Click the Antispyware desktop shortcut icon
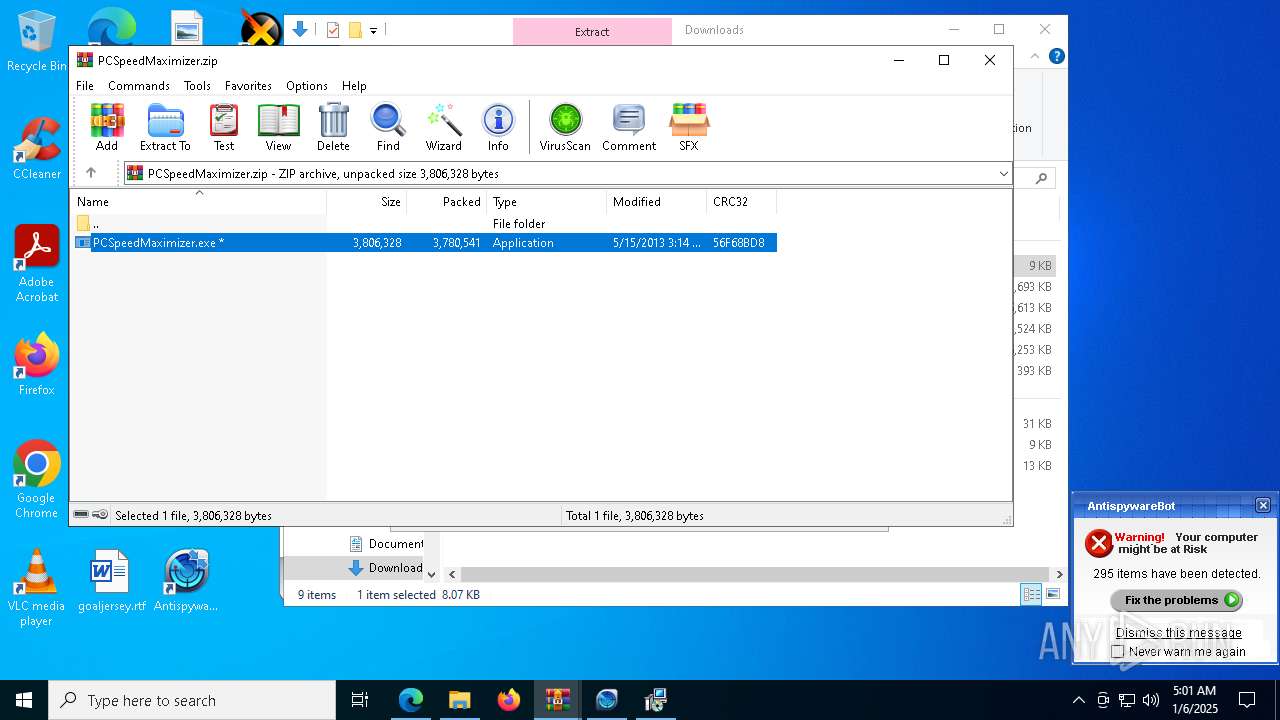The image size is (1280, 720). 186,580
